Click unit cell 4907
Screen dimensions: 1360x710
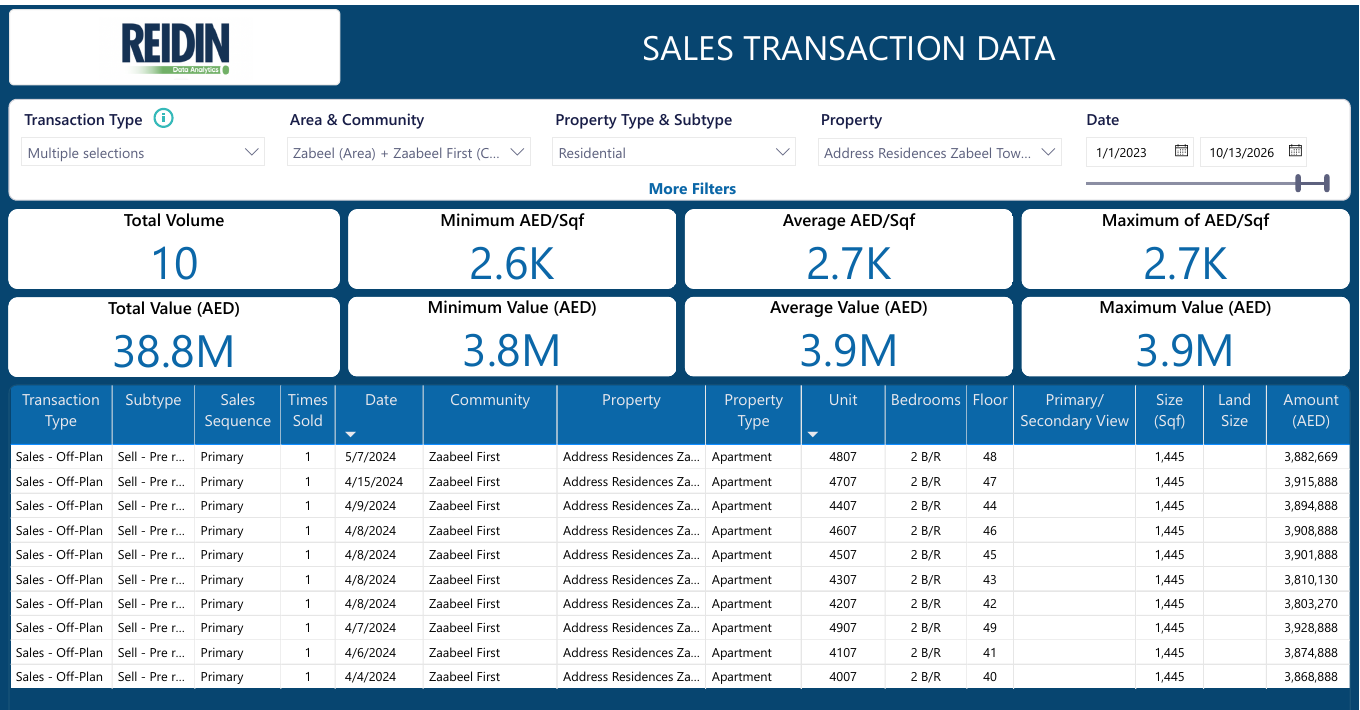[x=843, y=628]
